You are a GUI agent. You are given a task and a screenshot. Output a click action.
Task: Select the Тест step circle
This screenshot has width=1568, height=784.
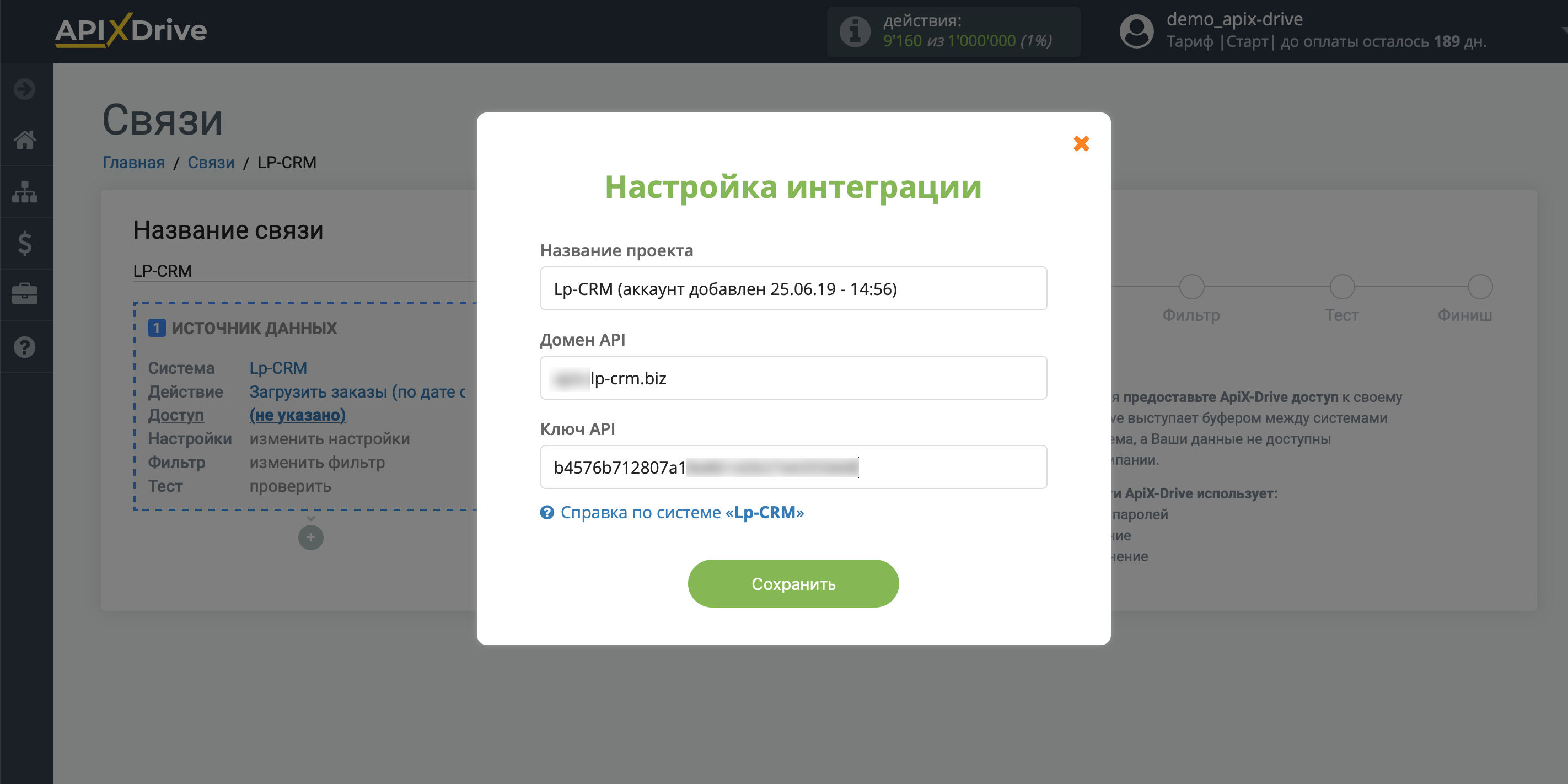(x=1341, y=287)
